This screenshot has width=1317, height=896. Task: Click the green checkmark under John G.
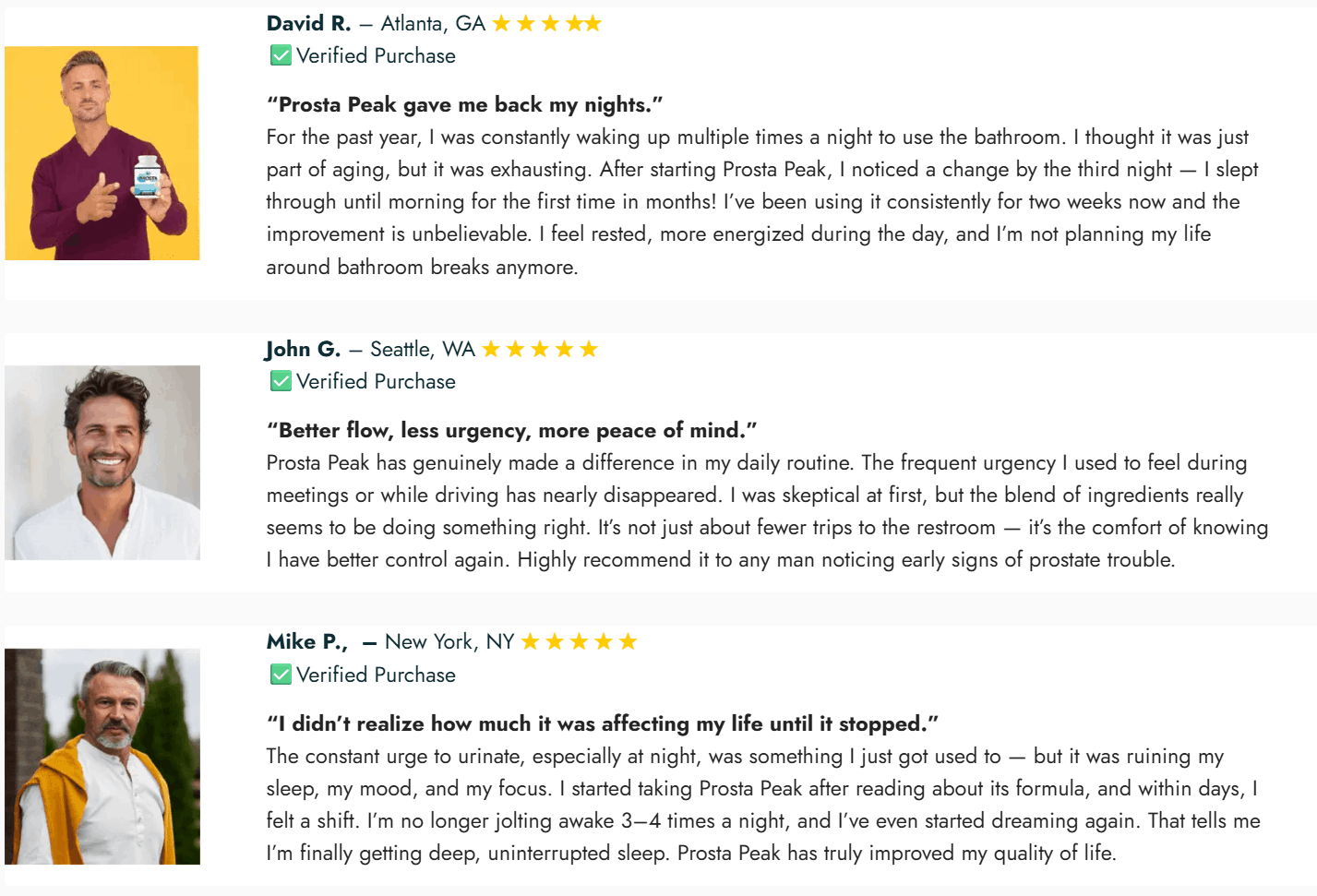point(281,381)
